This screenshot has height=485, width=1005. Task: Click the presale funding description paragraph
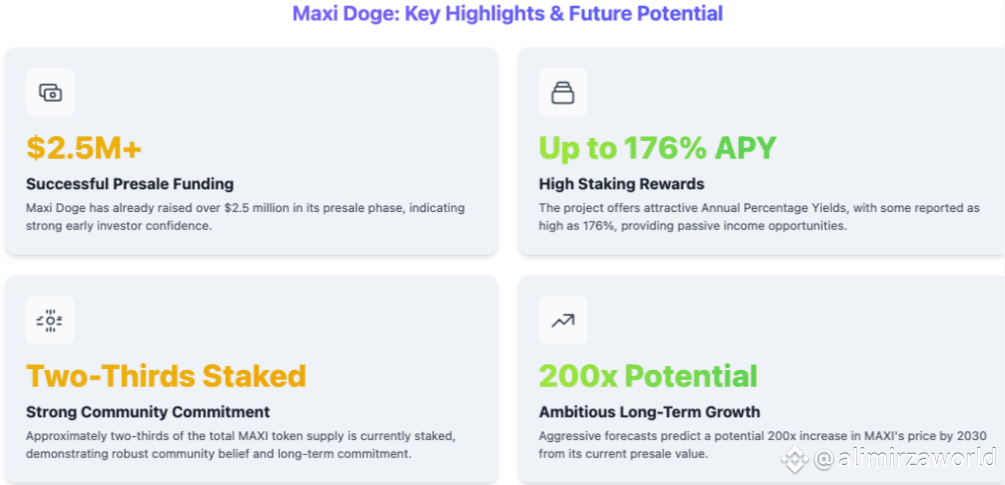(245, 217)
